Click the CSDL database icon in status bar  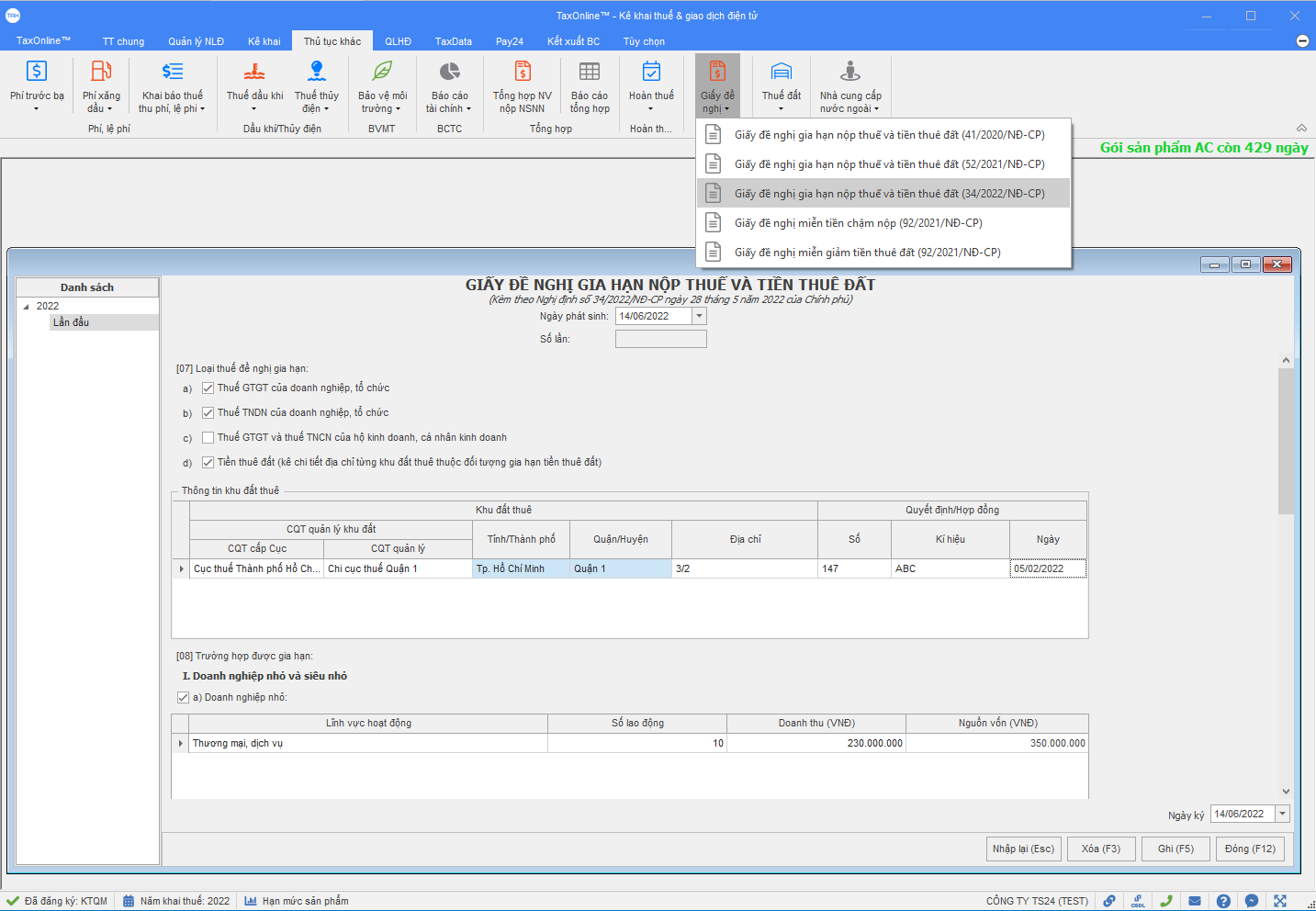coord(1138,901)
